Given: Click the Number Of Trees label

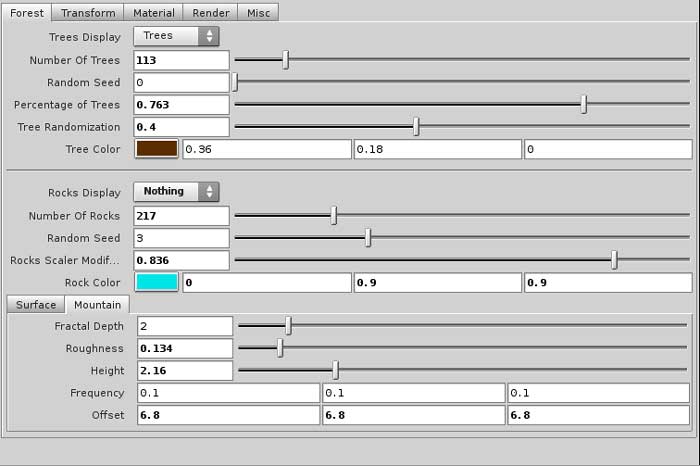Looking at the screenshot, I should point(75,60).
